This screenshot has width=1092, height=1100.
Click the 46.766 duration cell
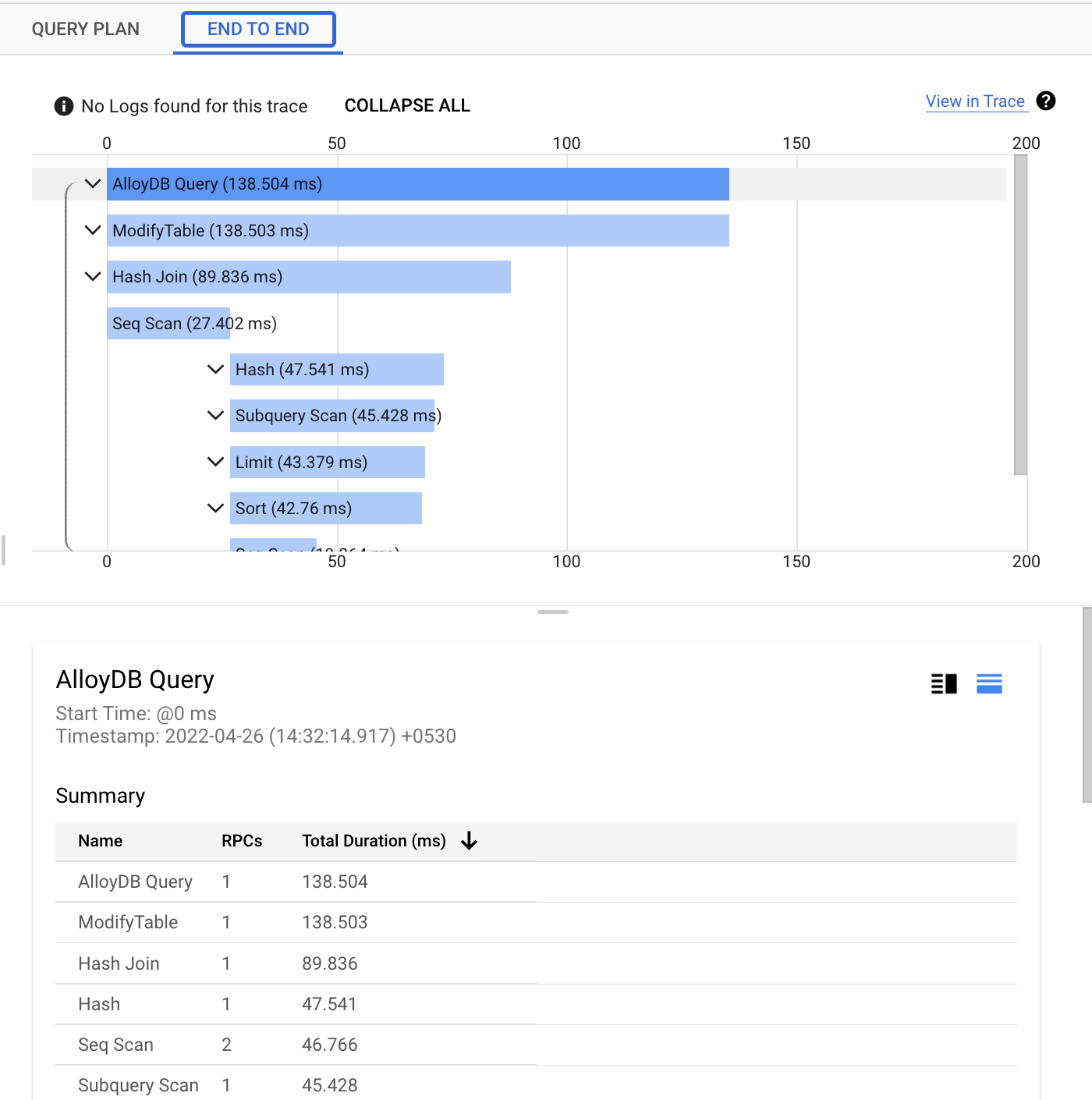(329, 1045)
